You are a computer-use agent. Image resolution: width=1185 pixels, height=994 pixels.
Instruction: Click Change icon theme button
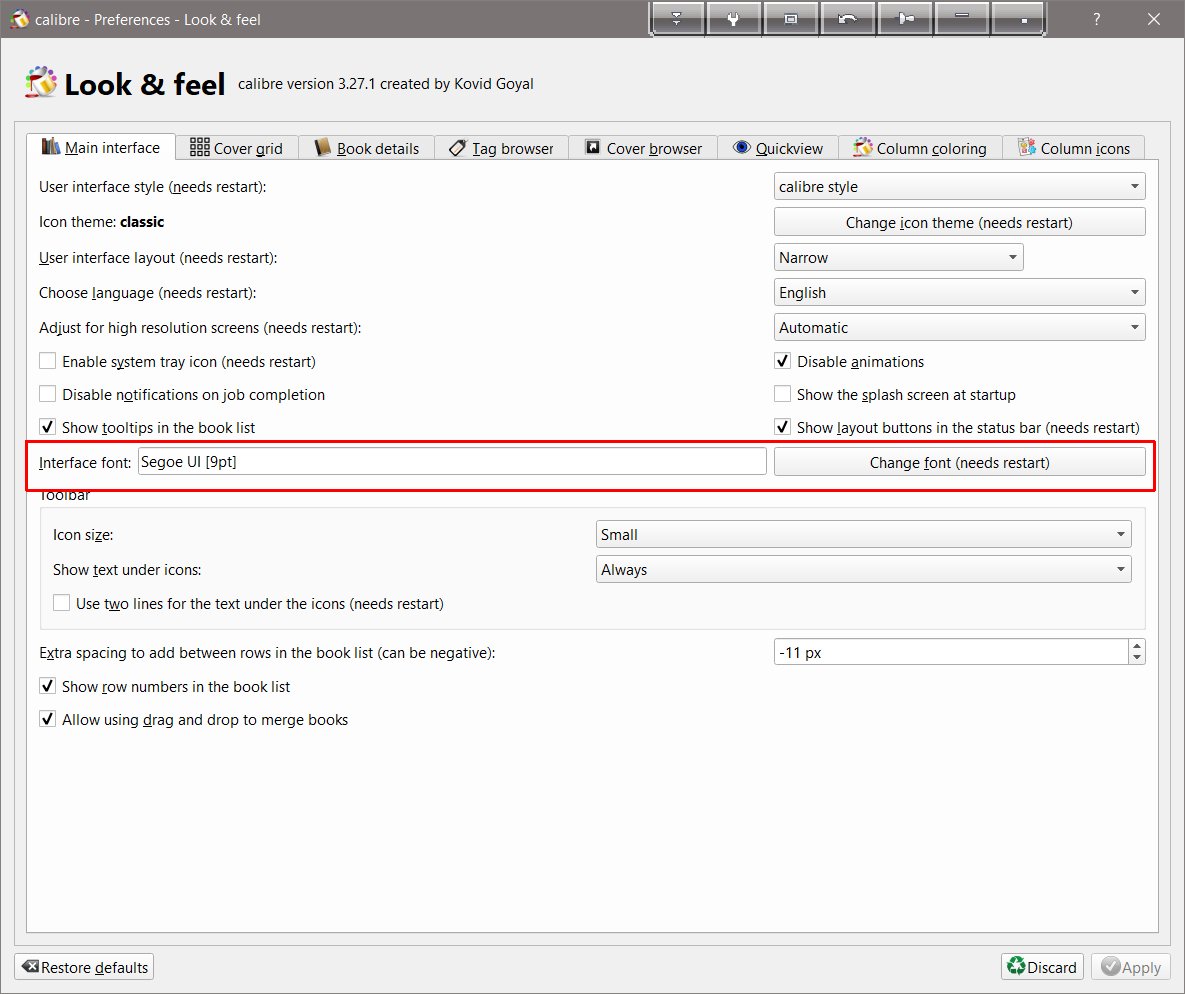coord(959,222)
